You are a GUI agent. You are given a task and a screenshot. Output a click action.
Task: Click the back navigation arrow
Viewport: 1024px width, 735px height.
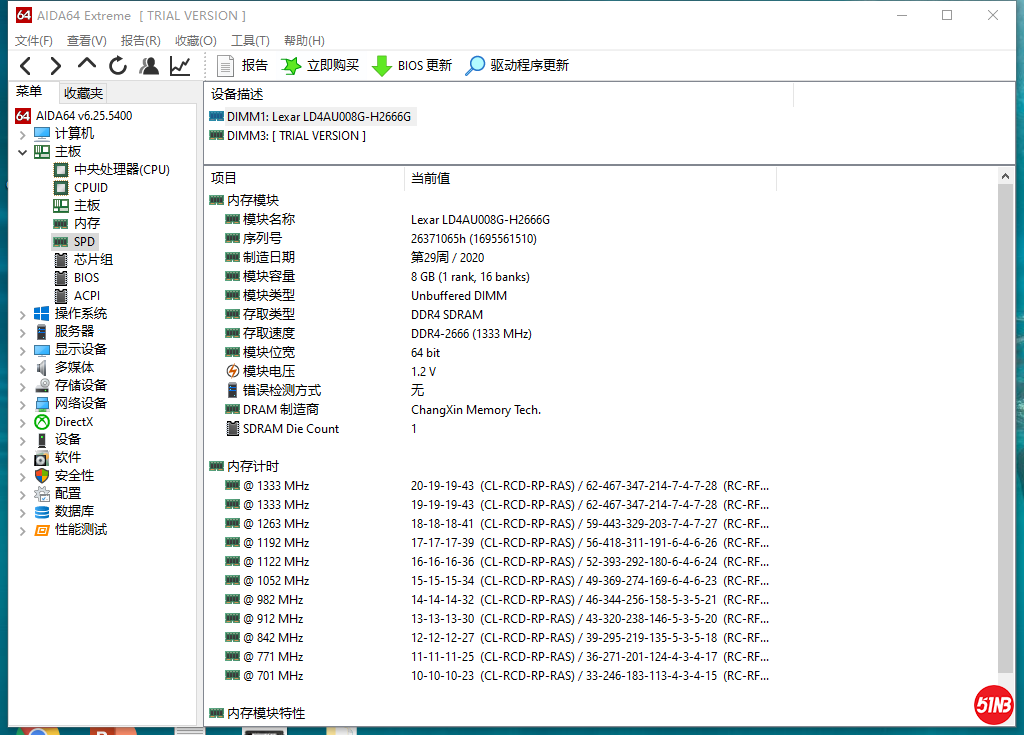click(x=26, y=66)
